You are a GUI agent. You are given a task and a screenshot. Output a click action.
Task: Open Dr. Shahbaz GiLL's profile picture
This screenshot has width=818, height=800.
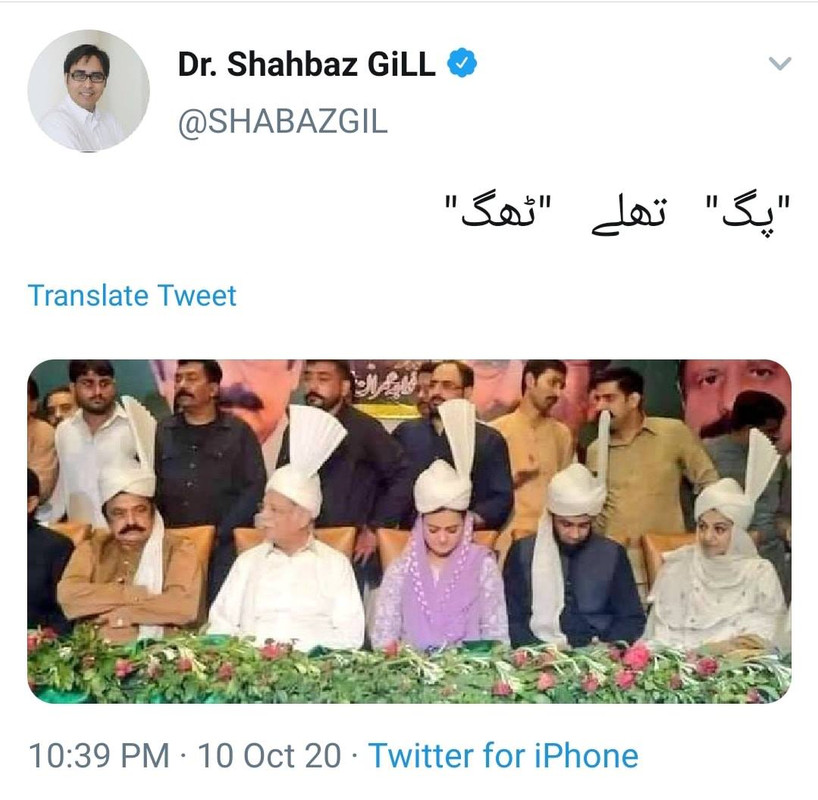(89, 91)
